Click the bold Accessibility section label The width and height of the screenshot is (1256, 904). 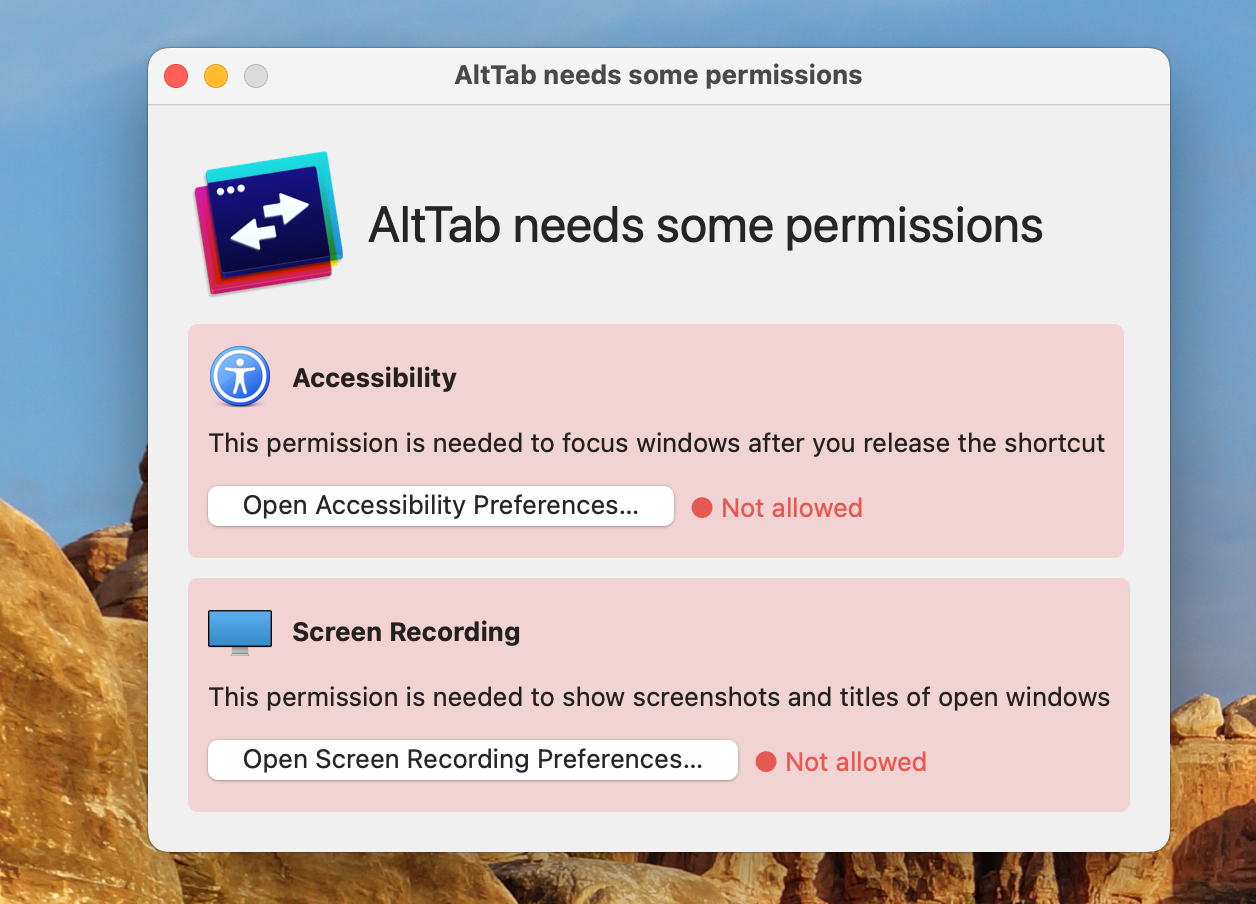(374, 378)
